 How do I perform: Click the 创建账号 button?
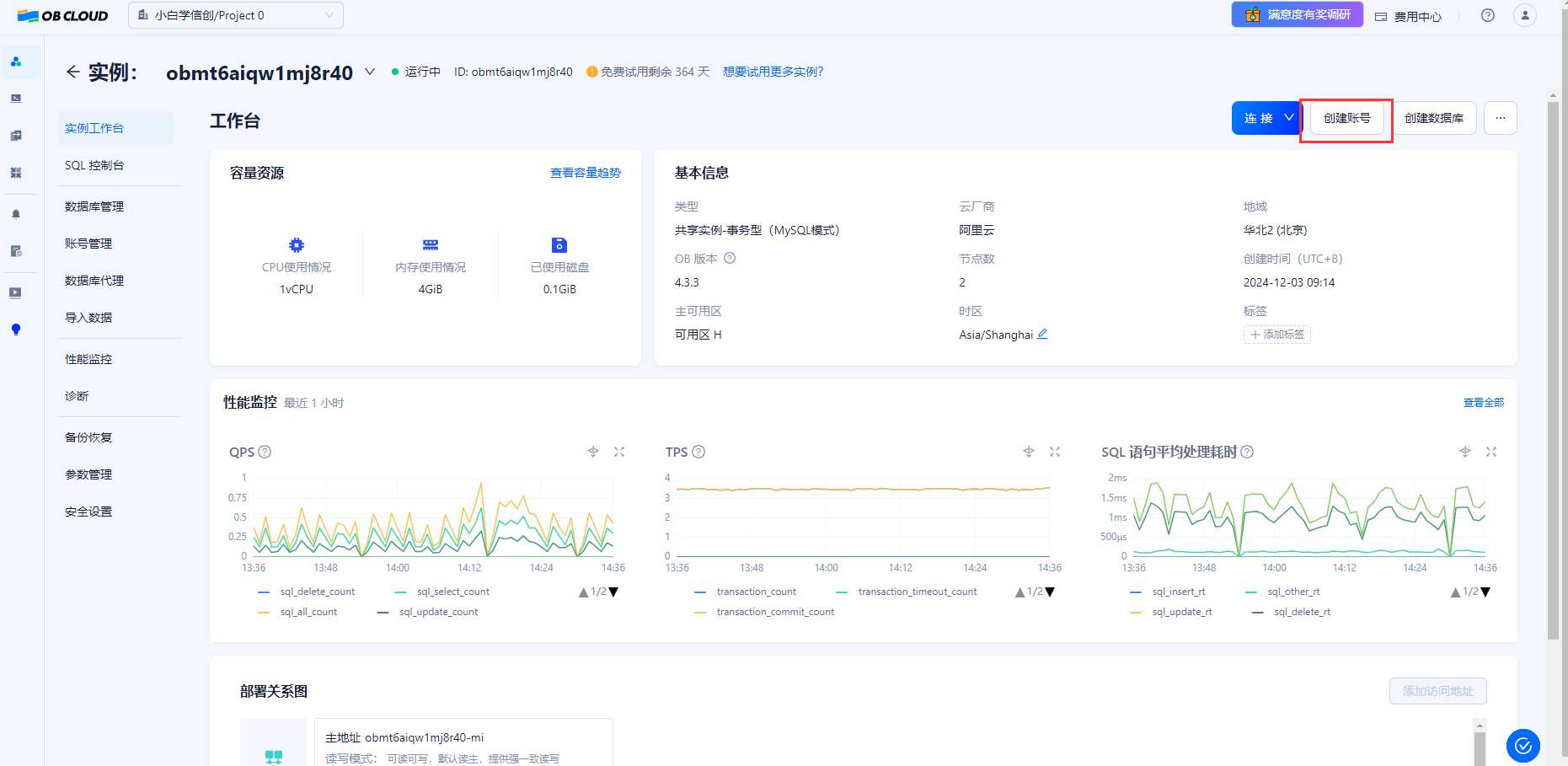click(x=1346, y=118)
